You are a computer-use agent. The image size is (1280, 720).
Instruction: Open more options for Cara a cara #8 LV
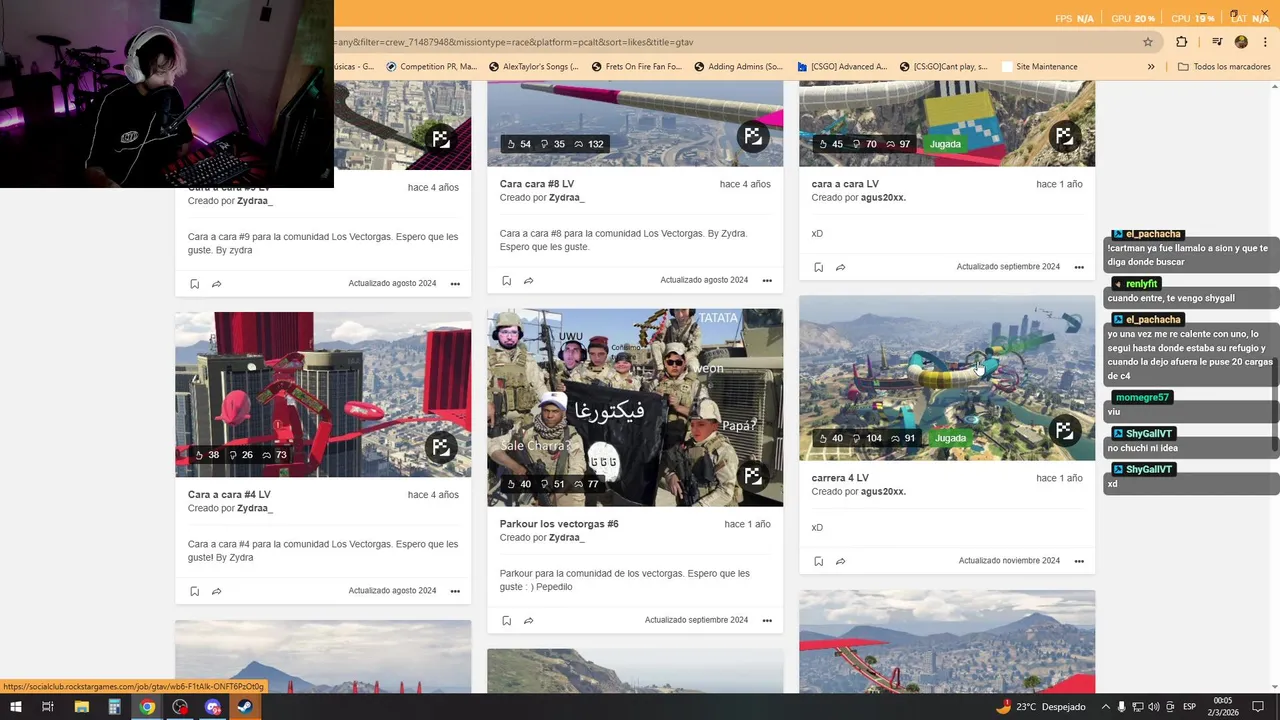coord(767,281)
